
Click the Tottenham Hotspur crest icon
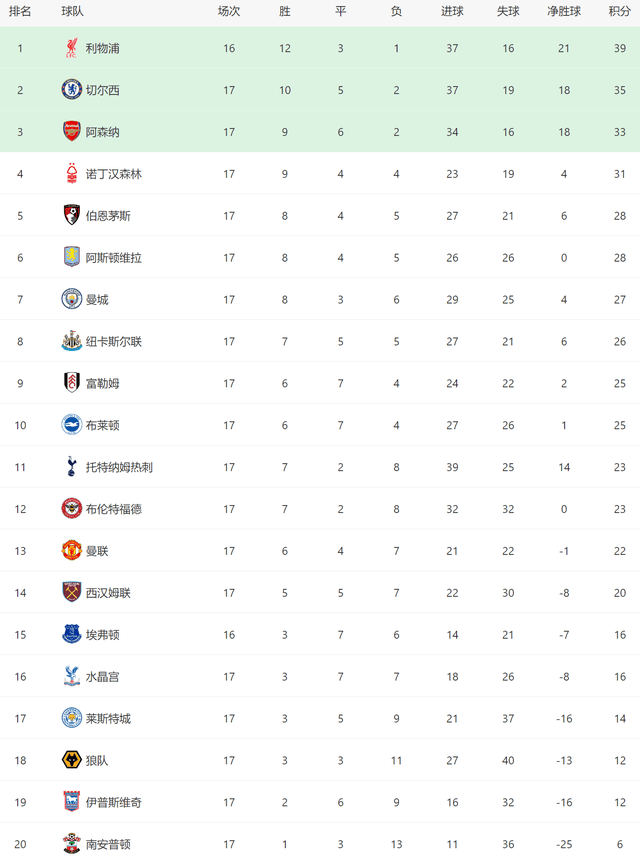tap(71, 467)
